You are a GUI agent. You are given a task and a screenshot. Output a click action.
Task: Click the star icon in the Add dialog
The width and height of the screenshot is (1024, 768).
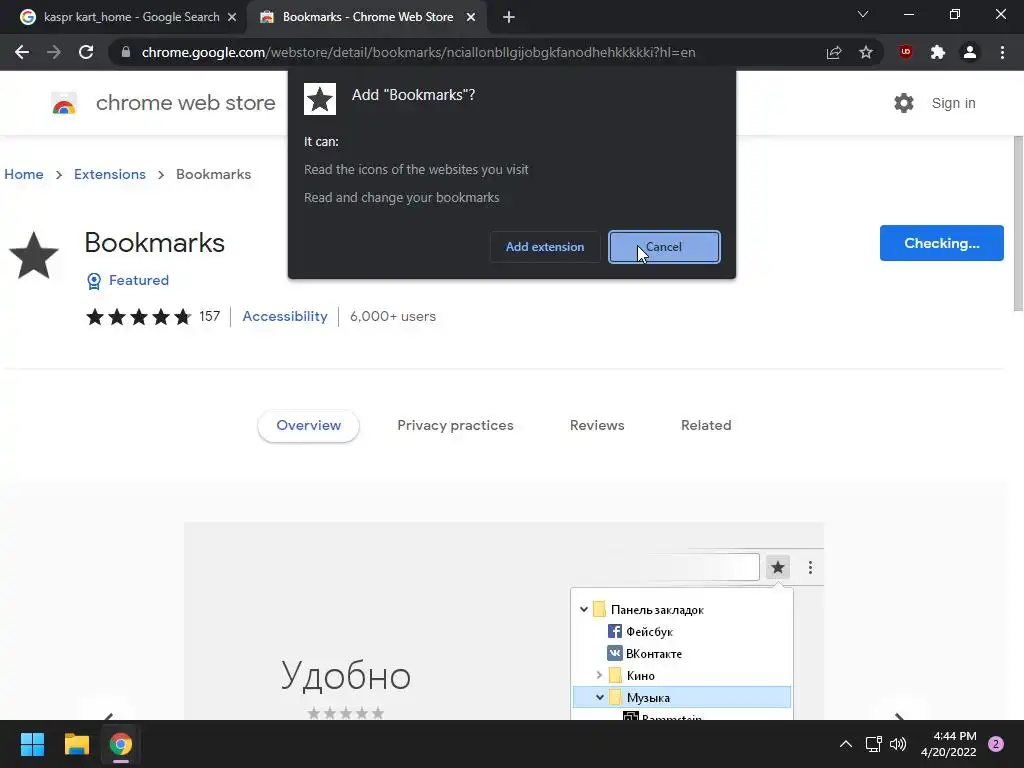[x=320, y=99]
